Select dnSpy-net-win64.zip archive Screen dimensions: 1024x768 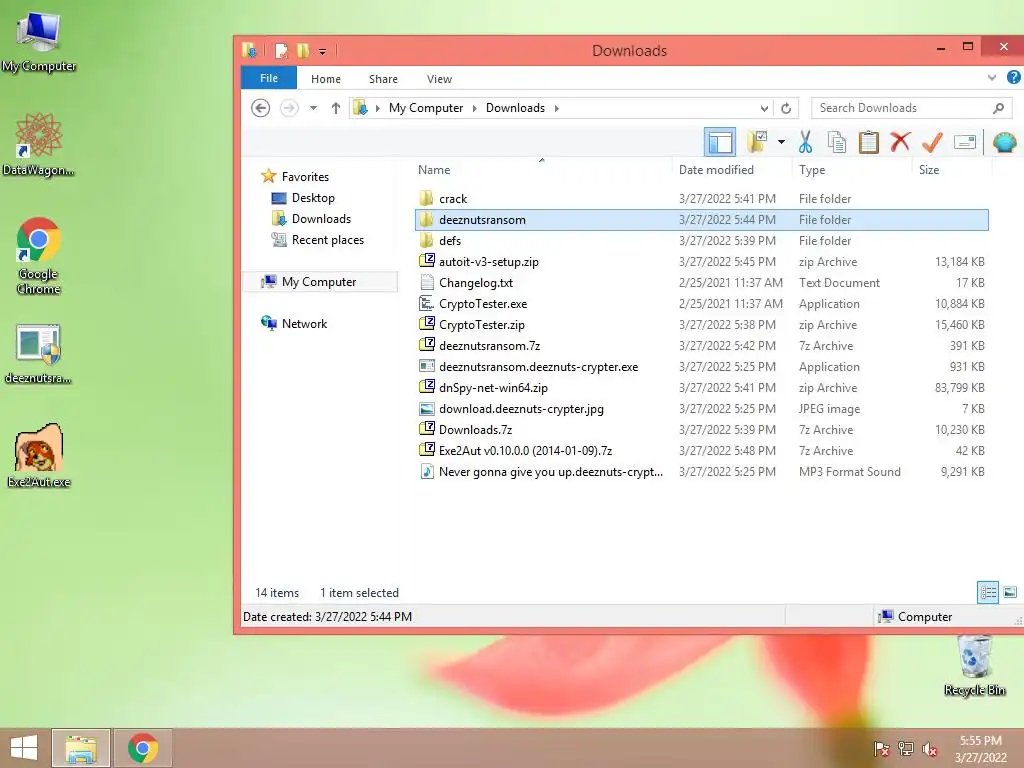point(701,387)
